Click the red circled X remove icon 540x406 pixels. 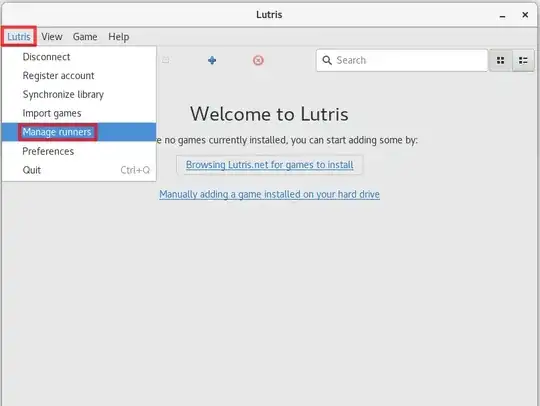click(258, 61)
